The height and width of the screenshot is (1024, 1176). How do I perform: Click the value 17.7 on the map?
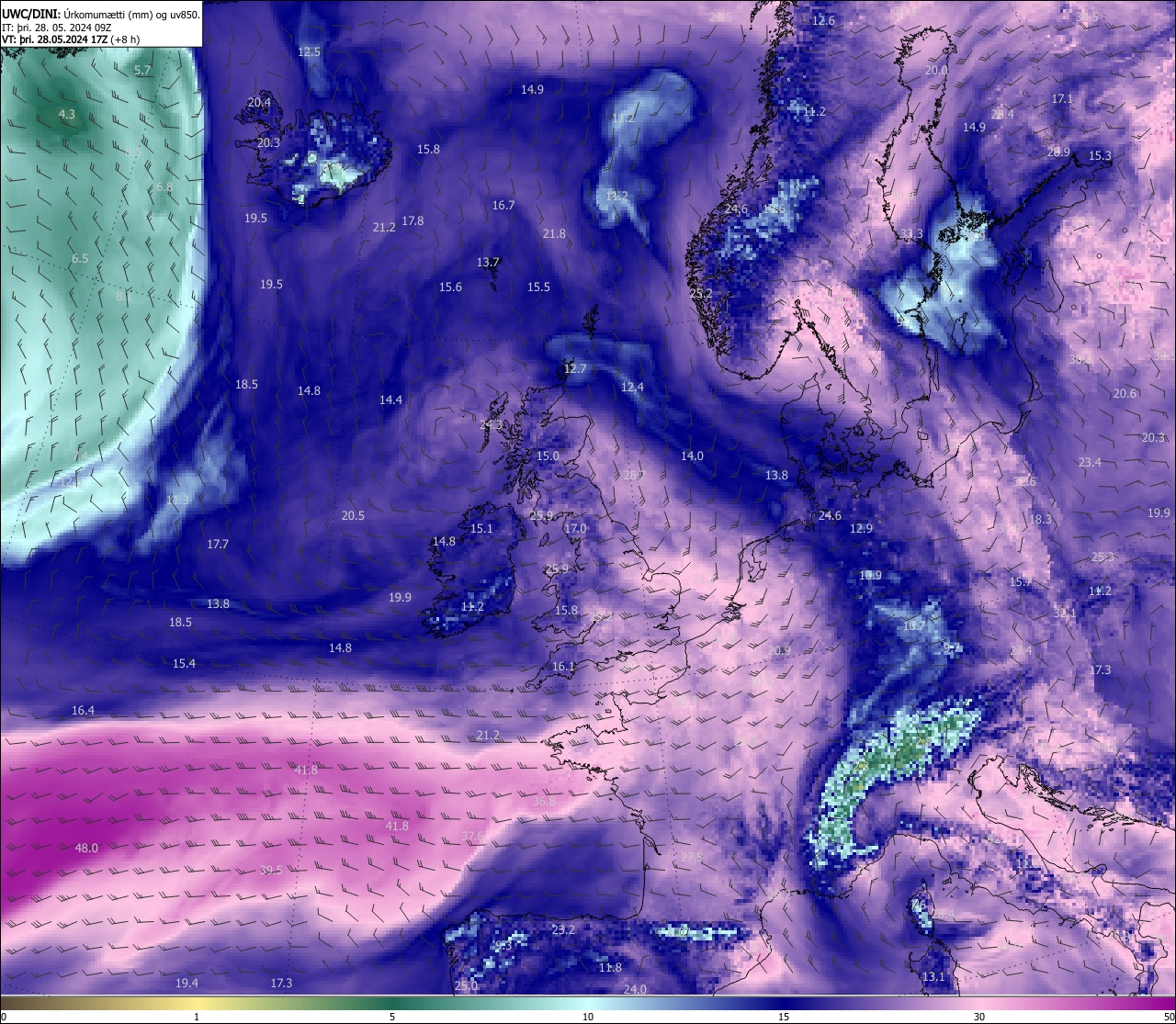tap(218, 544)
